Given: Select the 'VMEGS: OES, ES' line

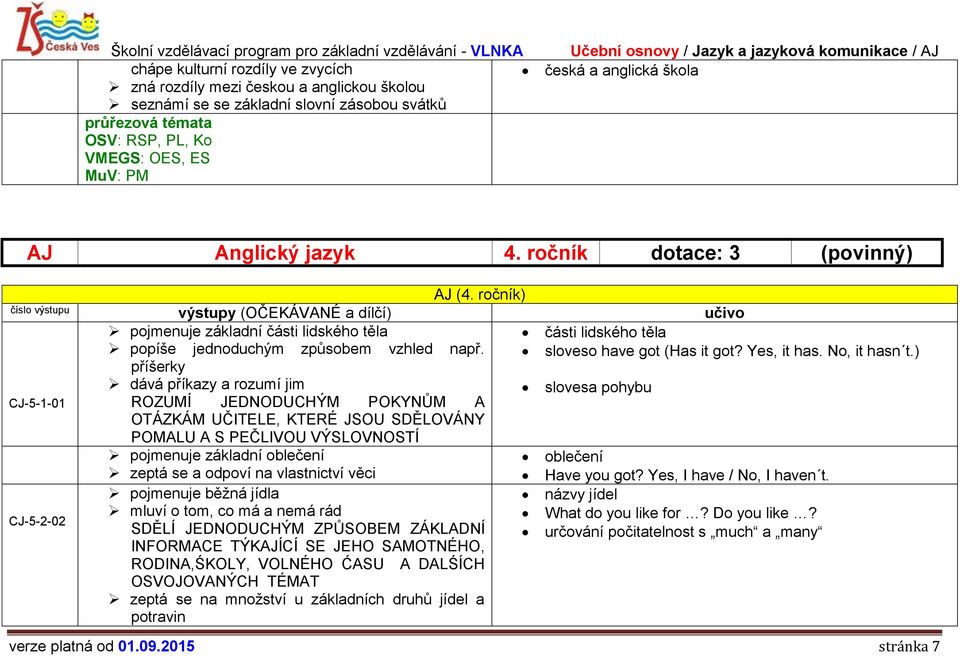Looking at the screenshot, I should [147, 158].
